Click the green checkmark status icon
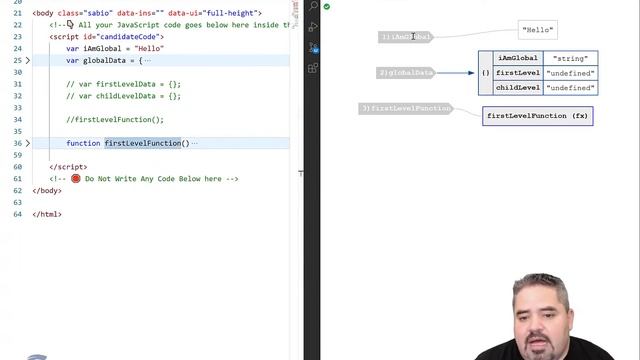This screenshot has width=640, height=360. 327,7
